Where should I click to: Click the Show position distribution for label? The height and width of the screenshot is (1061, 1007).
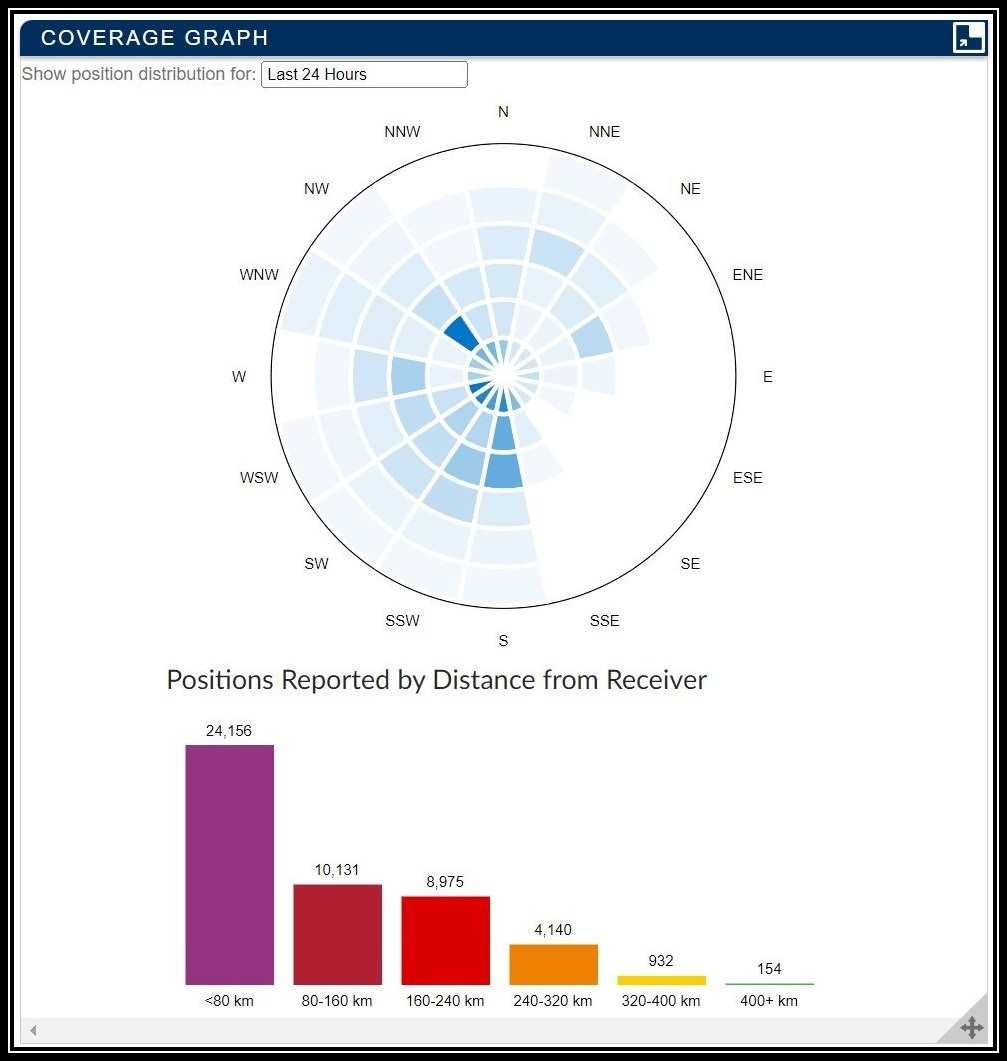pos(139,74)
